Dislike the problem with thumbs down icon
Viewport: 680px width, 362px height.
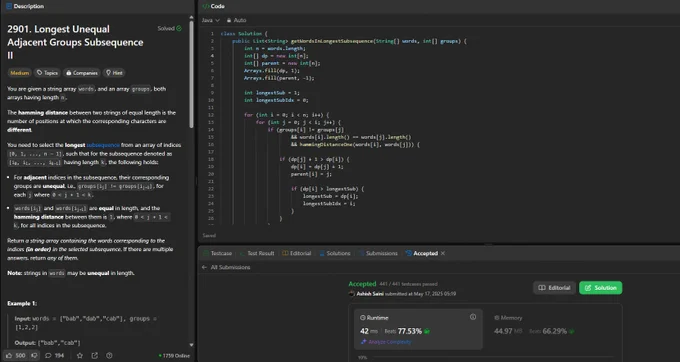tap(34, 355)
